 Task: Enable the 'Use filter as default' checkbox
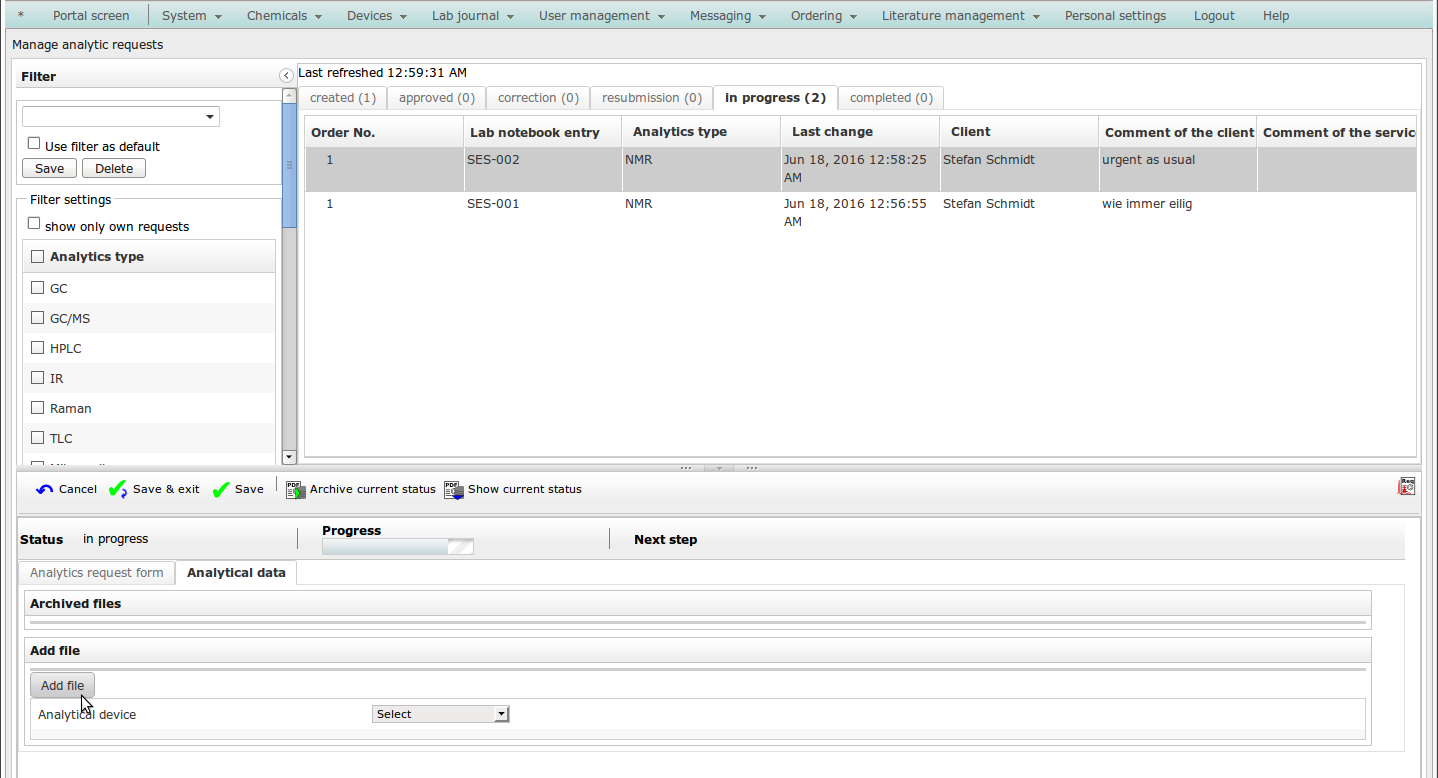click(x=34, y=144)
